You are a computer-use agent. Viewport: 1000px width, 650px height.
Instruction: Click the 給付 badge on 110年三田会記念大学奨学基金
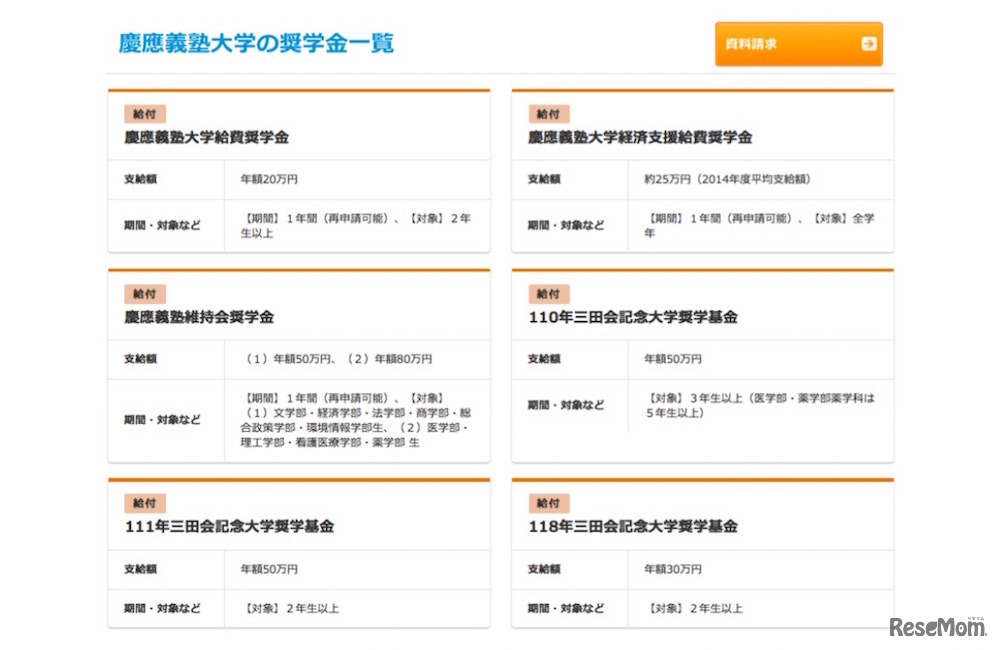pos(548,293)
